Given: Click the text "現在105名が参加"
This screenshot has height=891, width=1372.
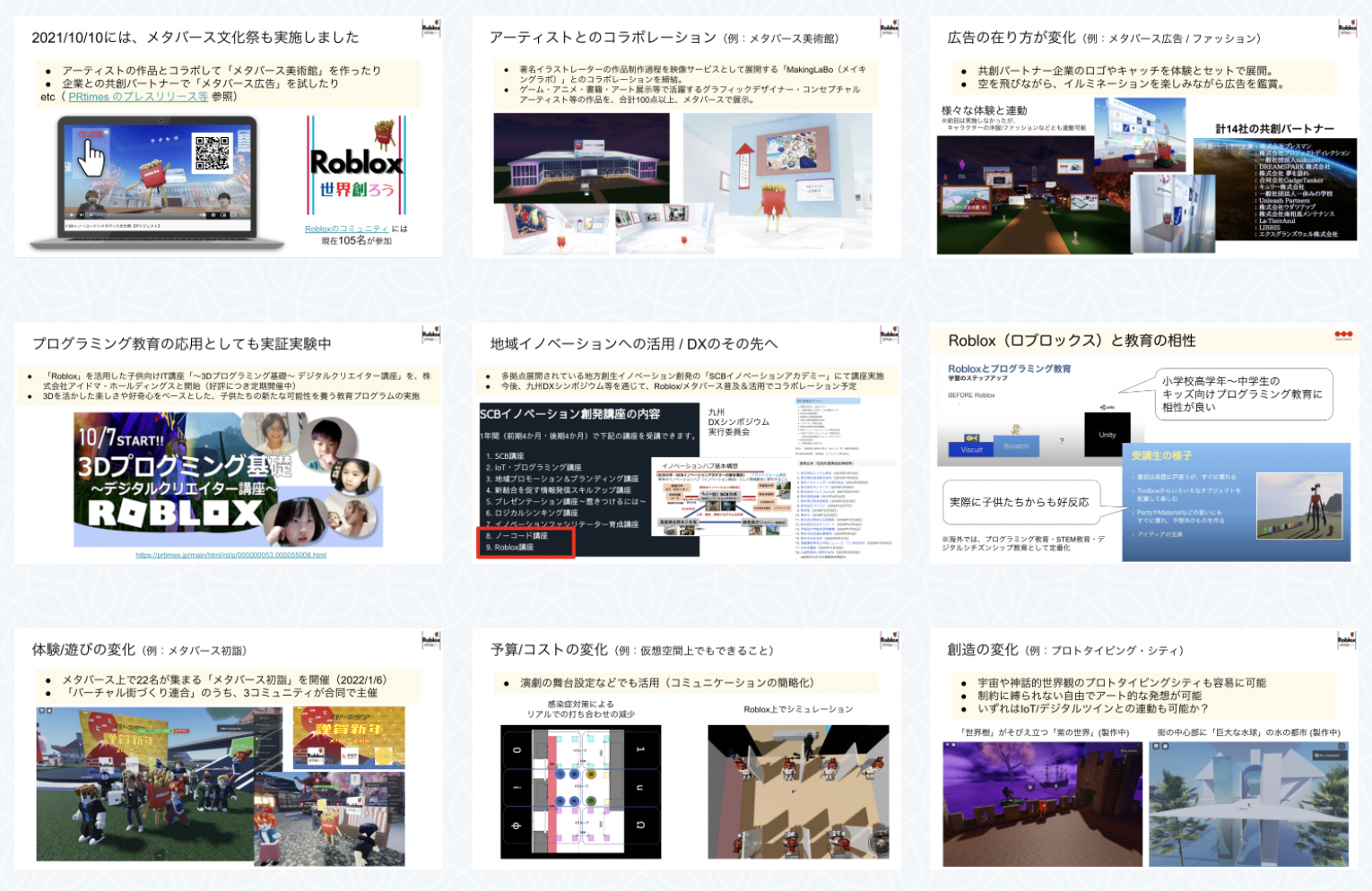Looking at the screenshot, I should click(x=356, y=241).
